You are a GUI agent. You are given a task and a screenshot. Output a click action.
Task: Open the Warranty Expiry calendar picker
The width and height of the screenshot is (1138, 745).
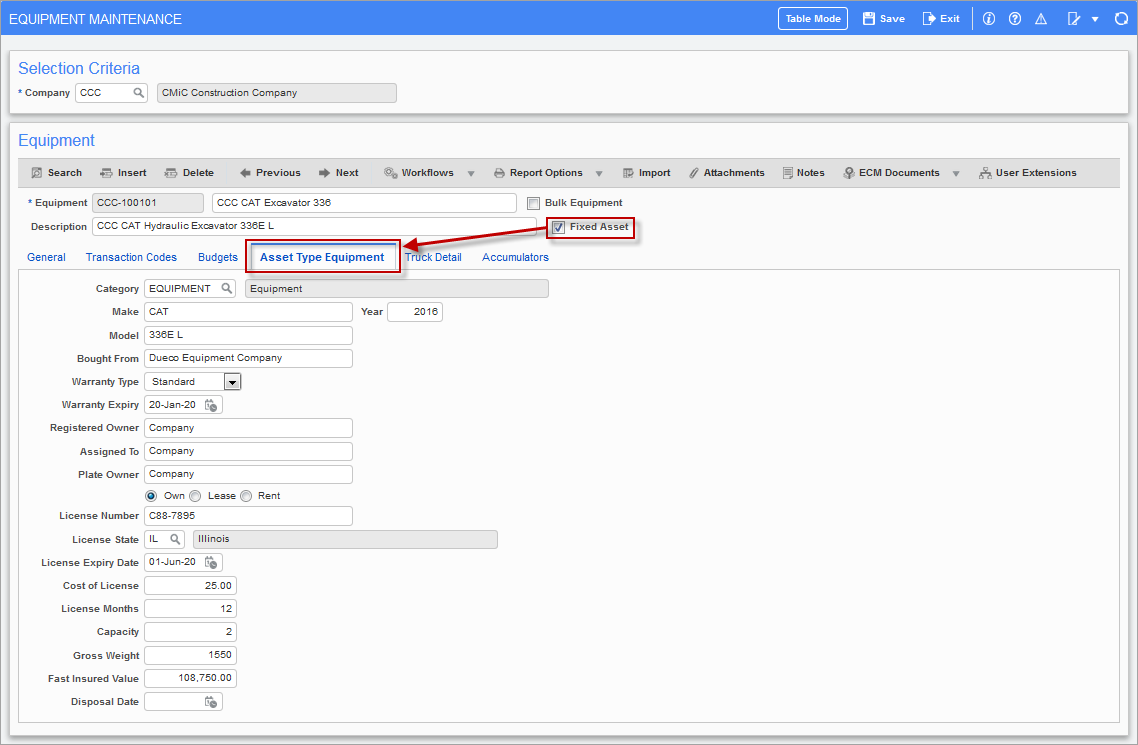click(211, 405)
